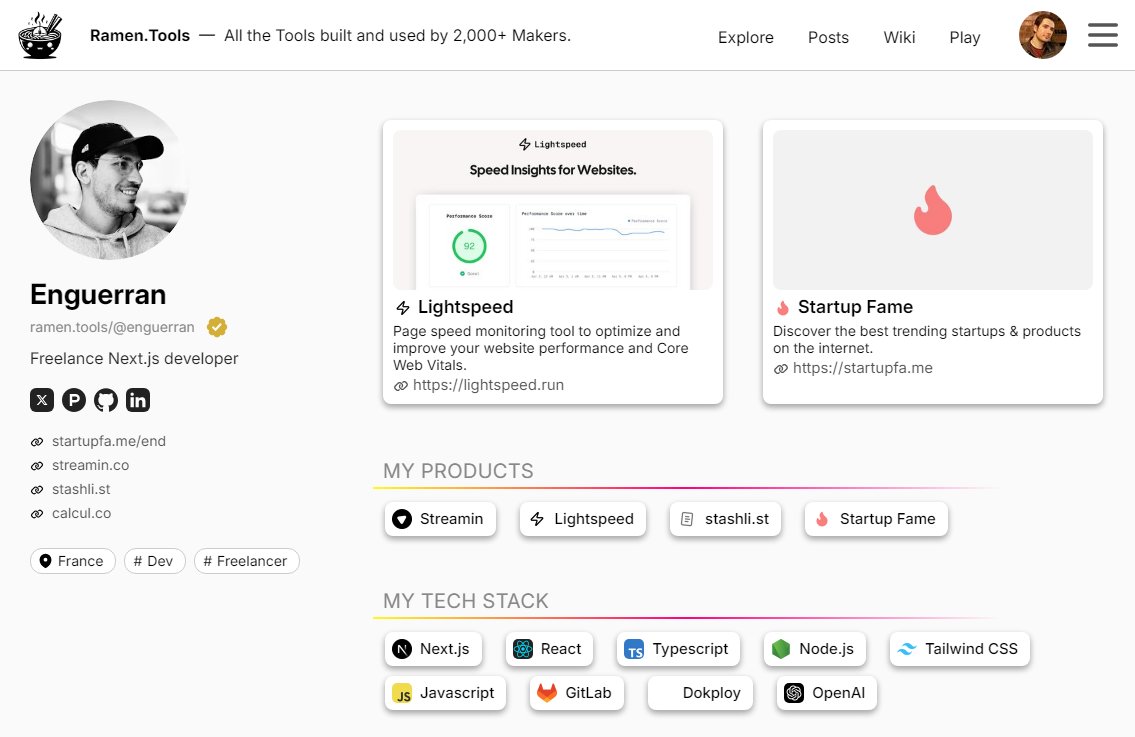The height and width of the screenshot is (737, 1135).
Task: Click the Dokploy tech stack chip
Action: click(x=700, y=693)
